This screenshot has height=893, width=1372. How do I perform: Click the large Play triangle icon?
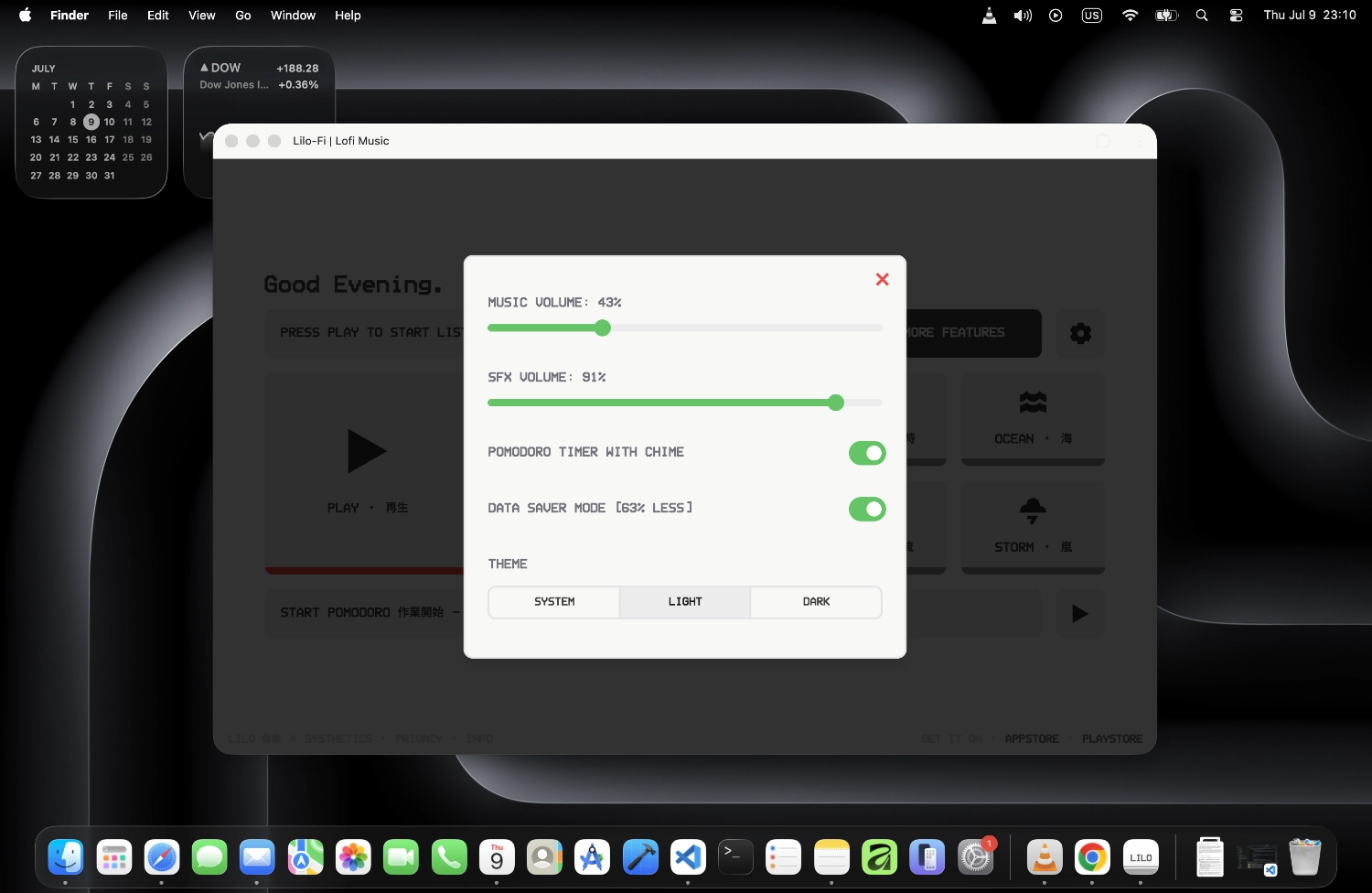(x=367, y=450)
